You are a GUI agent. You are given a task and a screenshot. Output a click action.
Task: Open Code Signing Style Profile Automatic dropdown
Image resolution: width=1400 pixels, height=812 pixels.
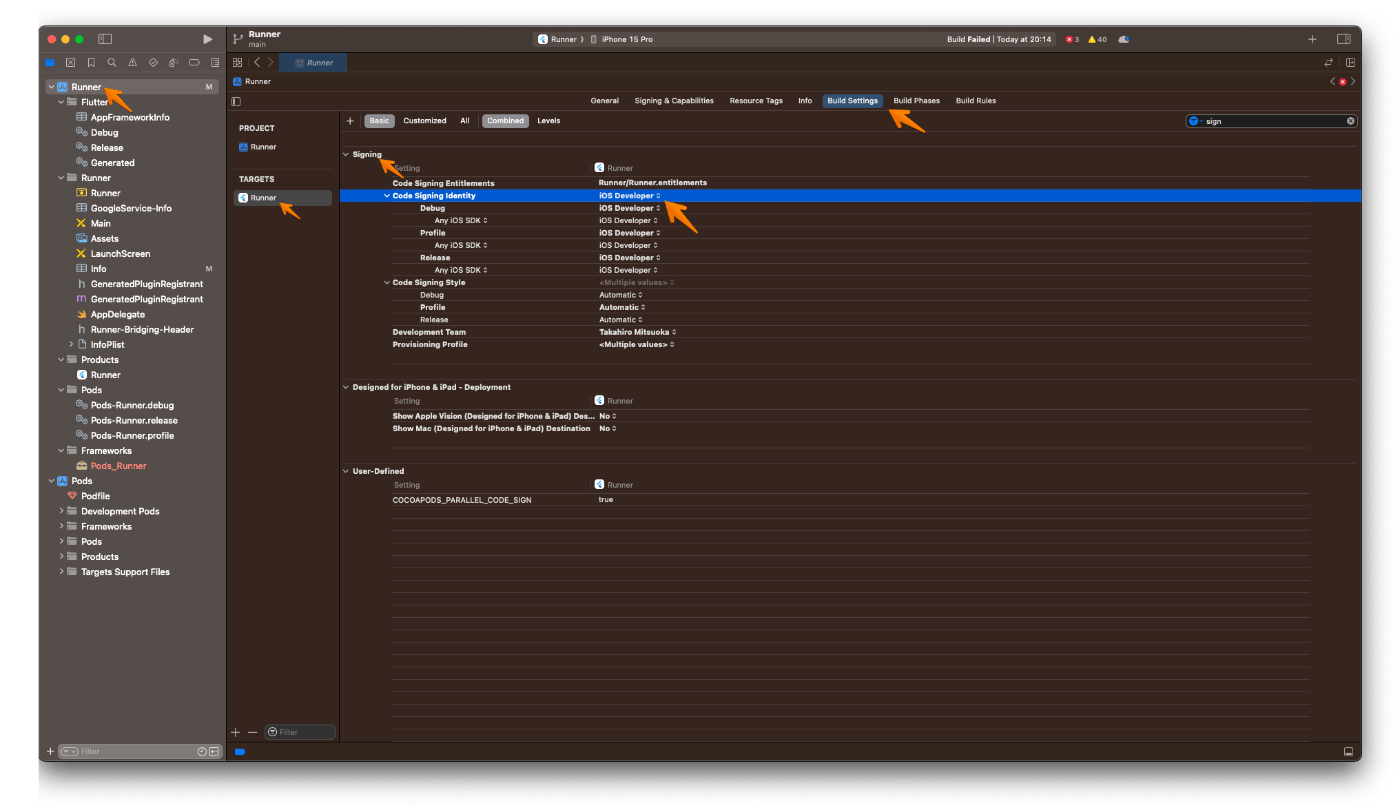[x=622, y=307]
